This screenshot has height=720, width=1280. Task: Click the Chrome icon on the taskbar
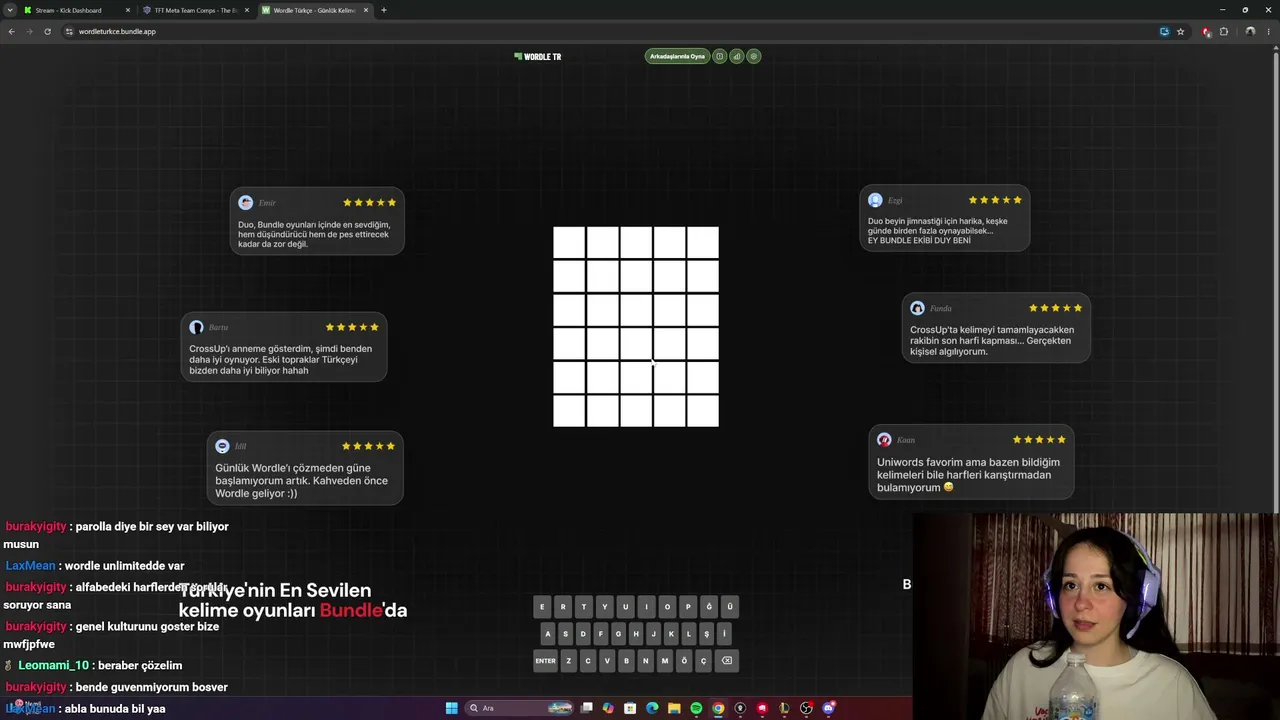(718, 708)
